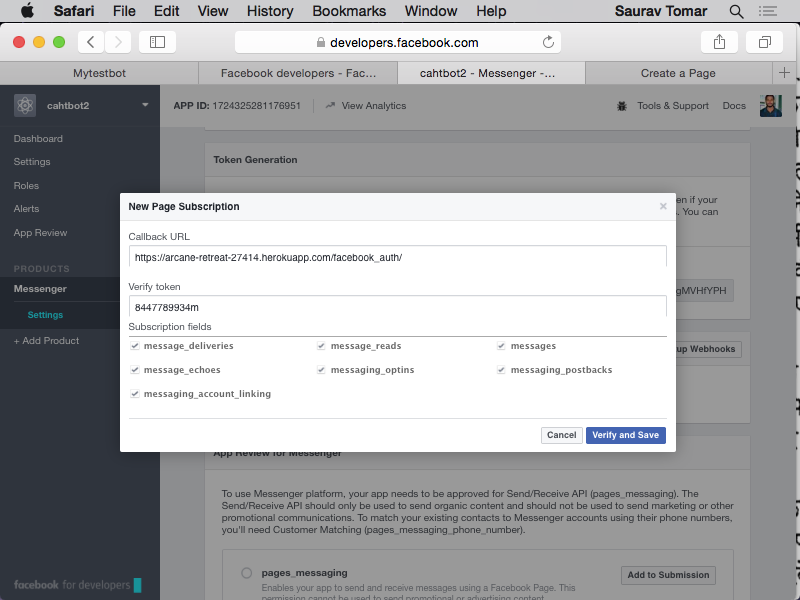
Task: Open the View menu
Action: [213, 11]
